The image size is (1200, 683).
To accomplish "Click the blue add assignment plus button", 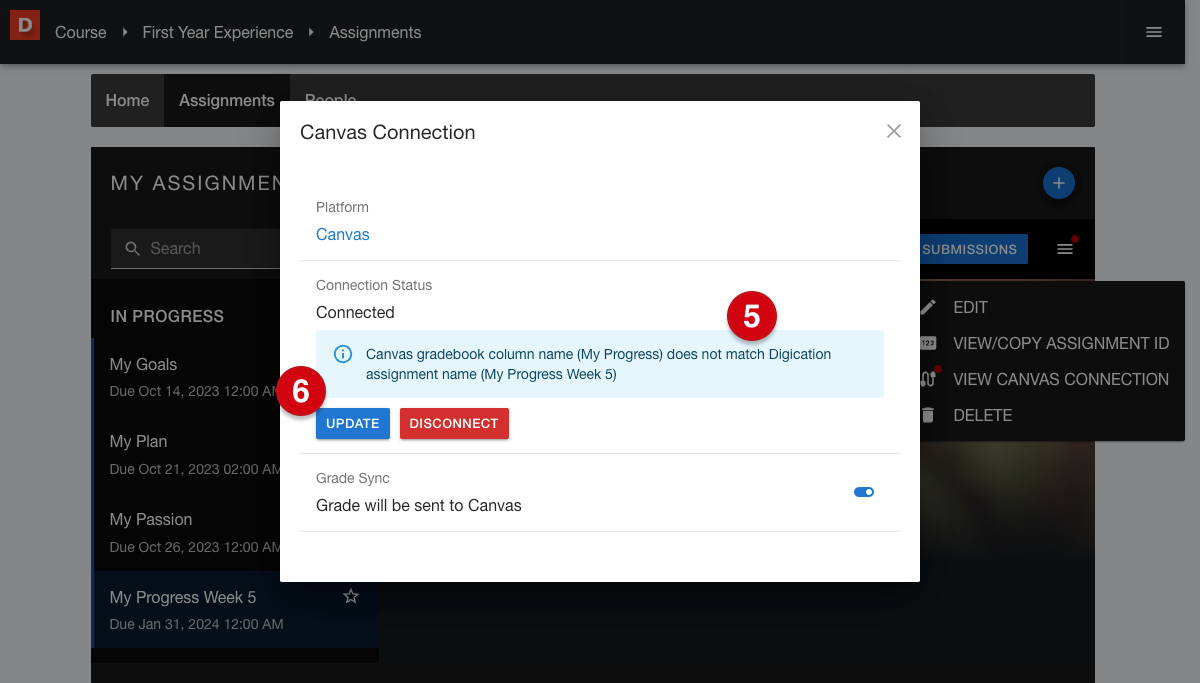I will click(1058, 183).
